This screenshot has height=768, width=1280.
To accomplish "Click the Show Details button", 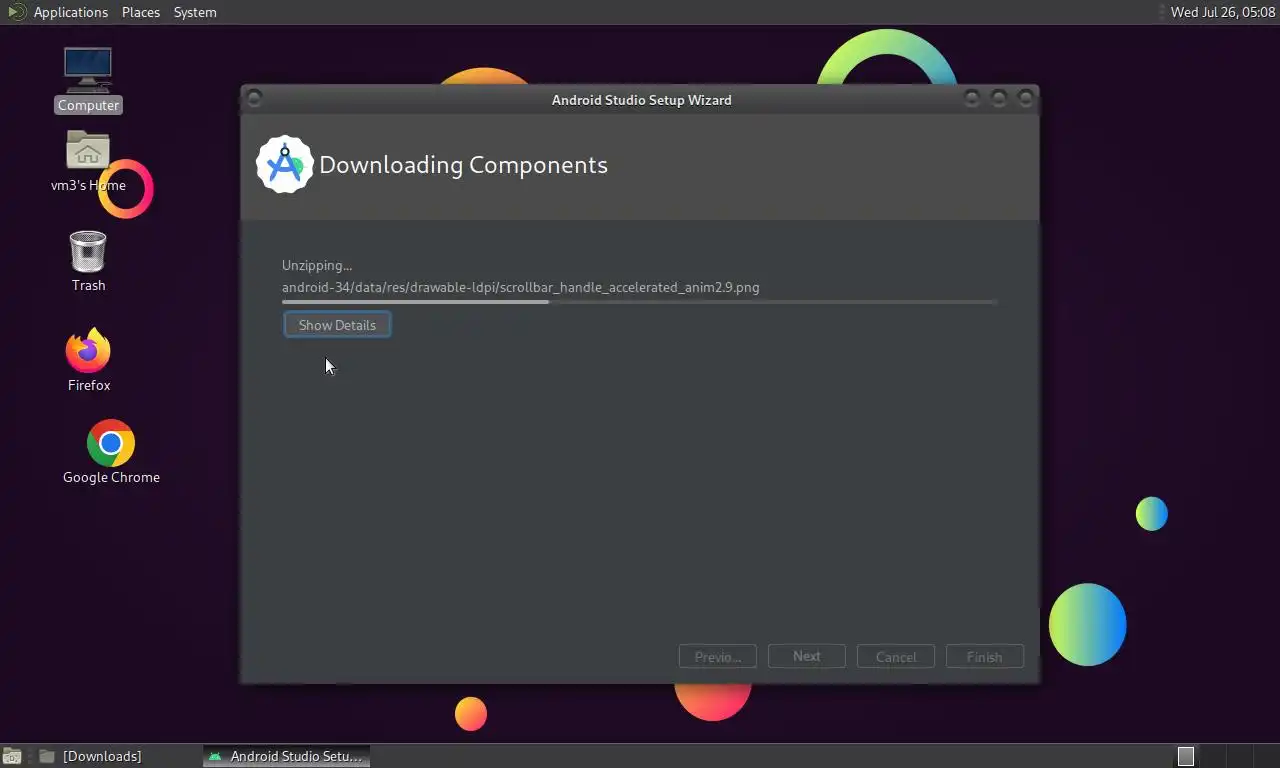I will 337,325.
